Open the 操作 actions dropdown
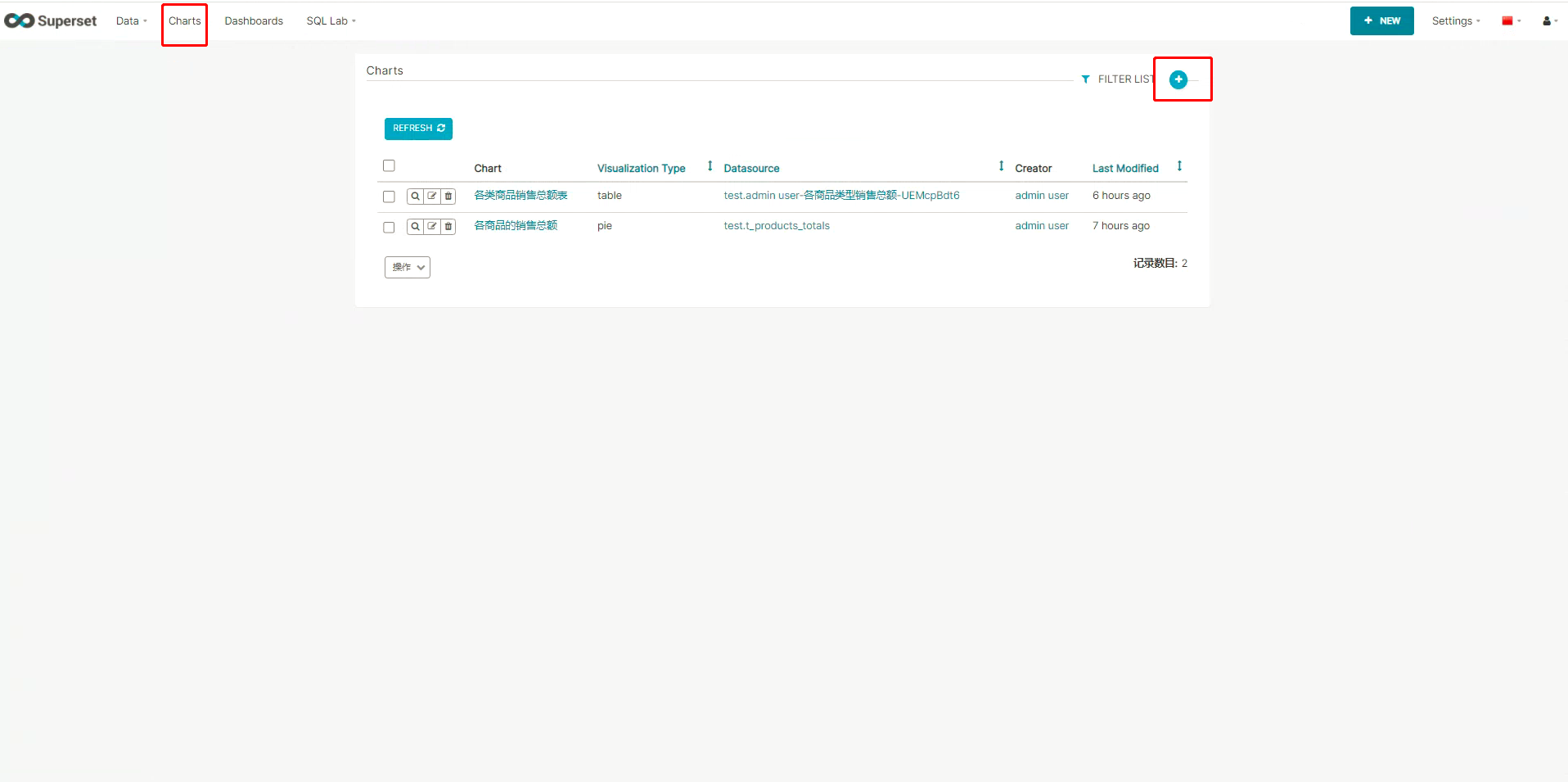 point(408,267)
